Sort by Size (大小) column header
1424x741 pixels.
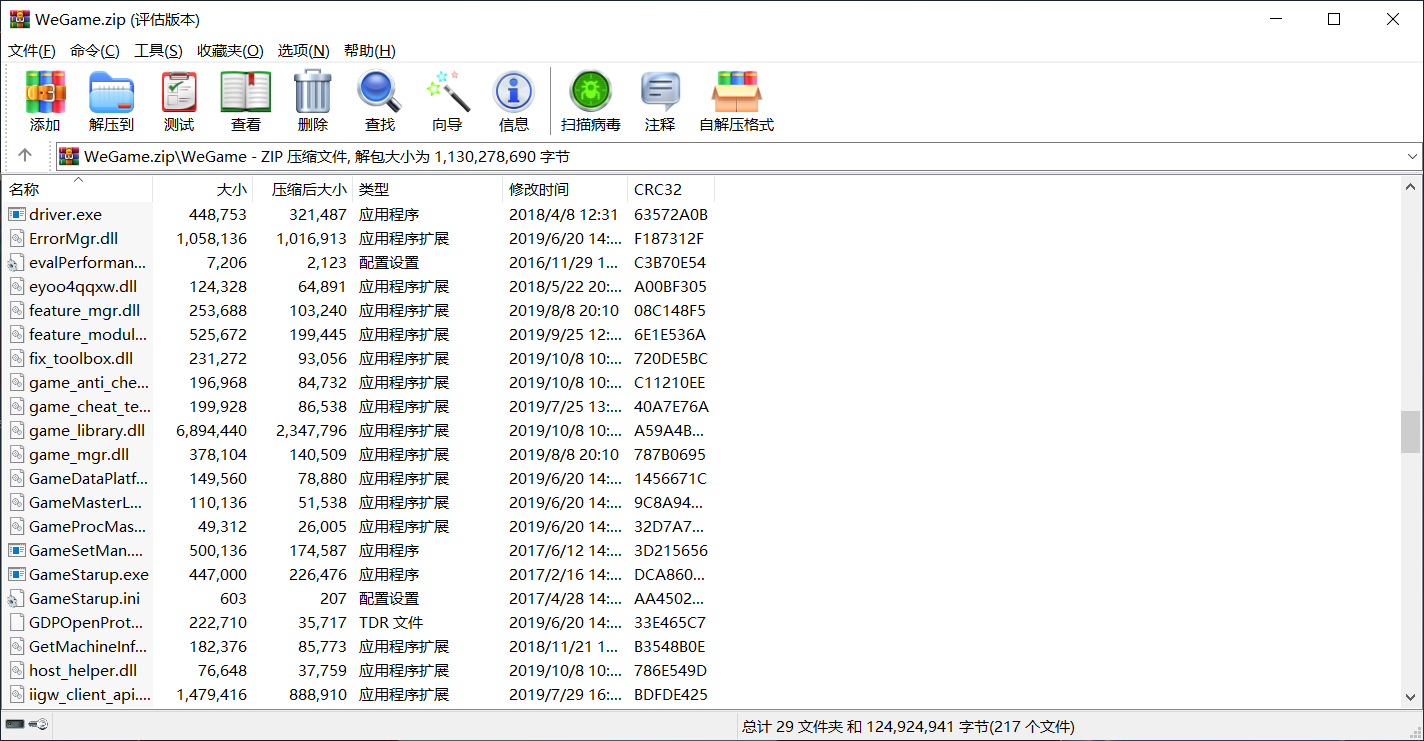click(x=203, y=189)
